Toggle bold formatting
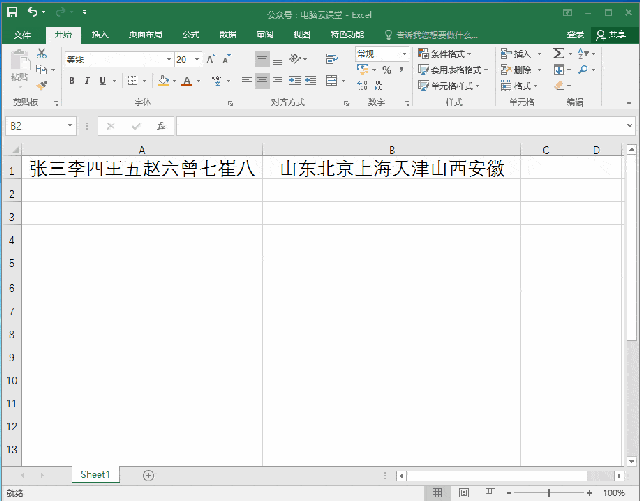 pyautogui.click(x=72, y=80)
